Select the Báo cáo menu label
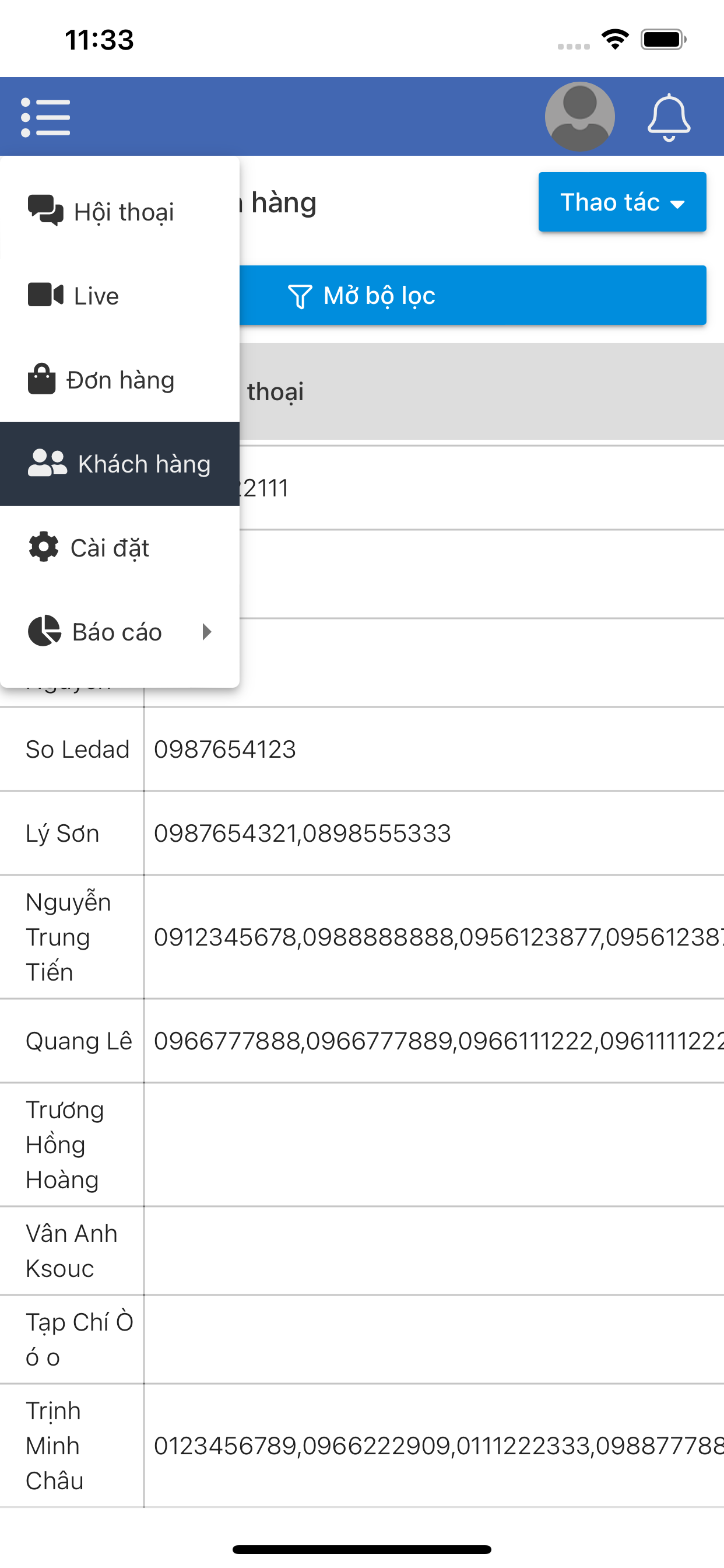724x1568 pixels. tap(117, 632)
